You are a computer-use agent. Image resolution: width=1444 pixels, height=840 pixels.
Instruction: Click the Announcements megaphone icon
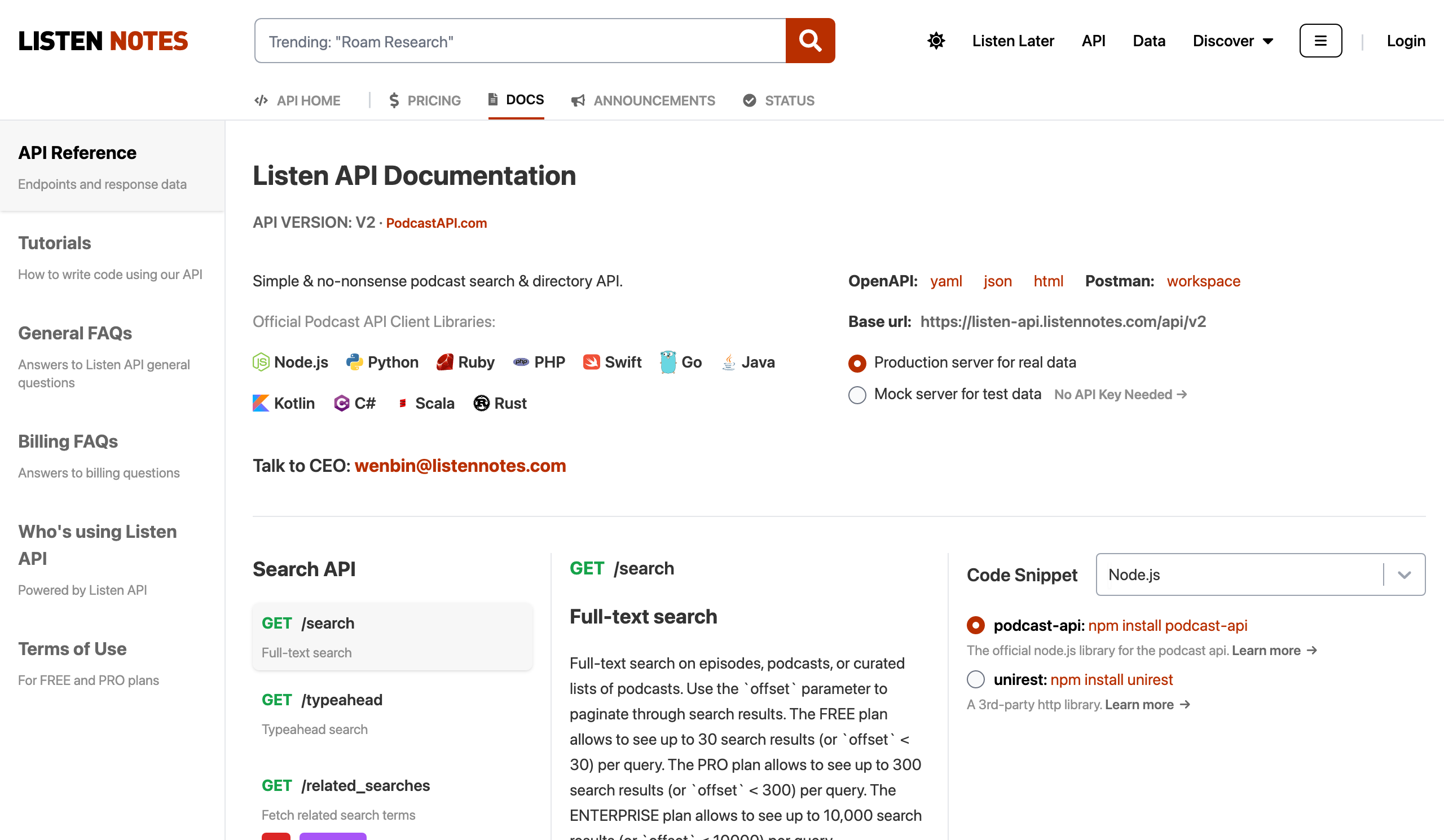click(x=578, y=101)
